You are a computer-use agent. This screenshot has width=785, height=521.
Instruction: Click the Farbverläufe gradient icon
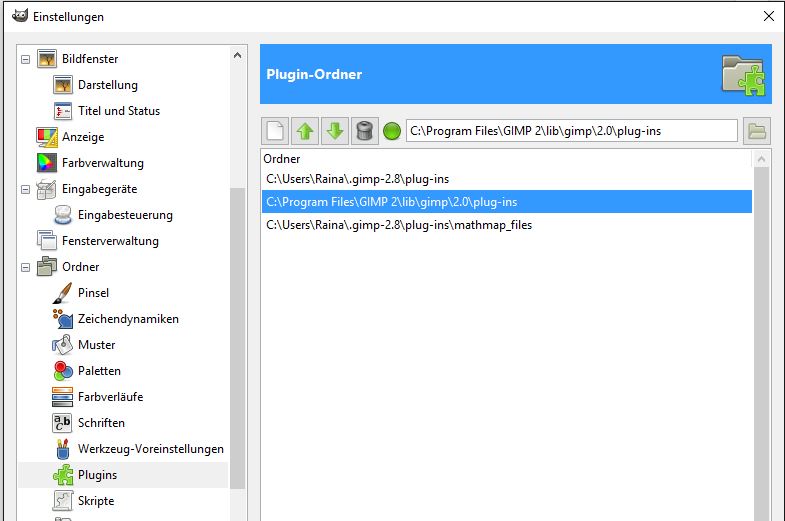(x=63, y=397)
